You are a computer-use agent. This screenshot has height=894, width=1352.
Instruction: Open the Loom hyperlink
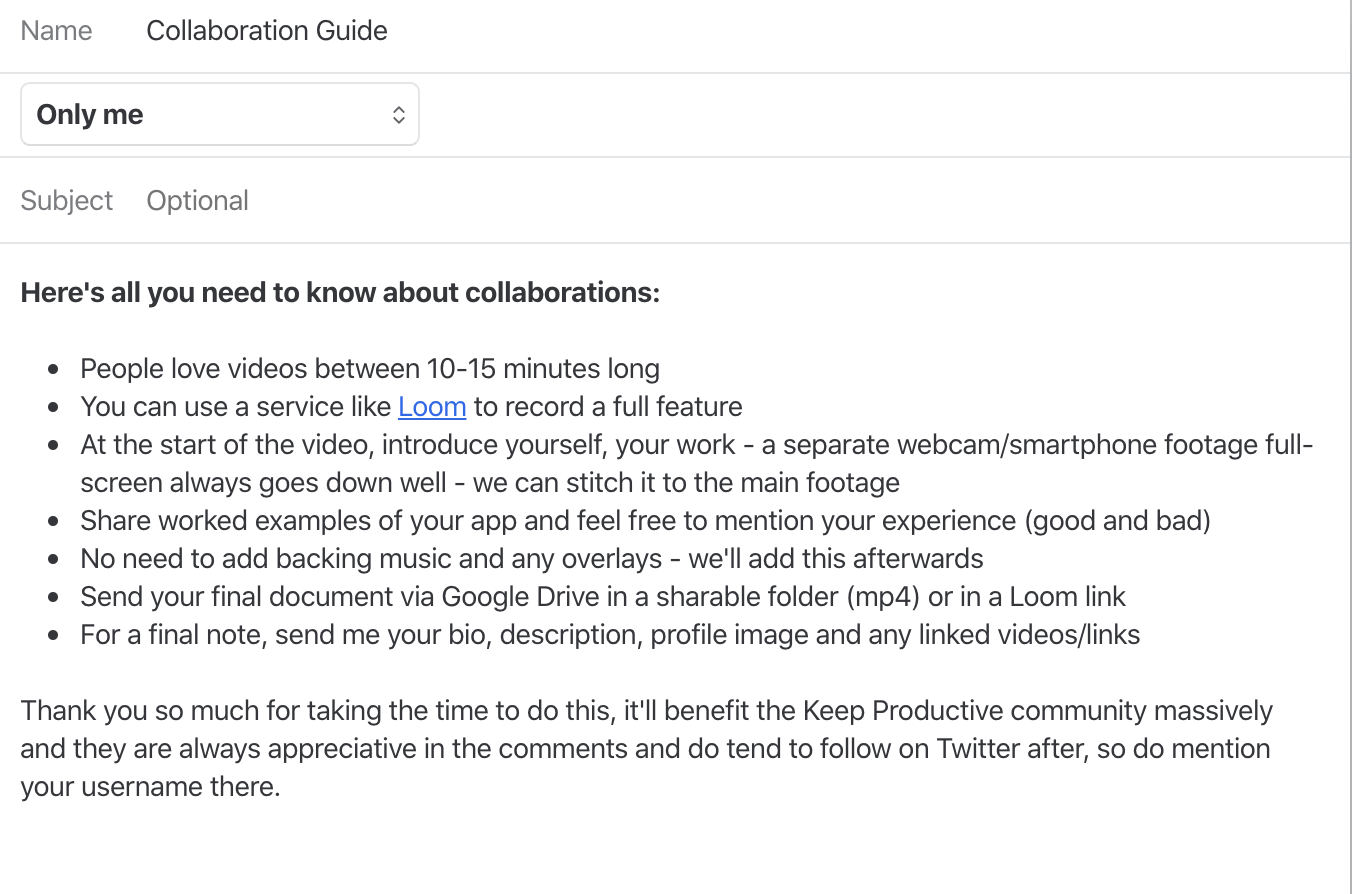point(432,407)
